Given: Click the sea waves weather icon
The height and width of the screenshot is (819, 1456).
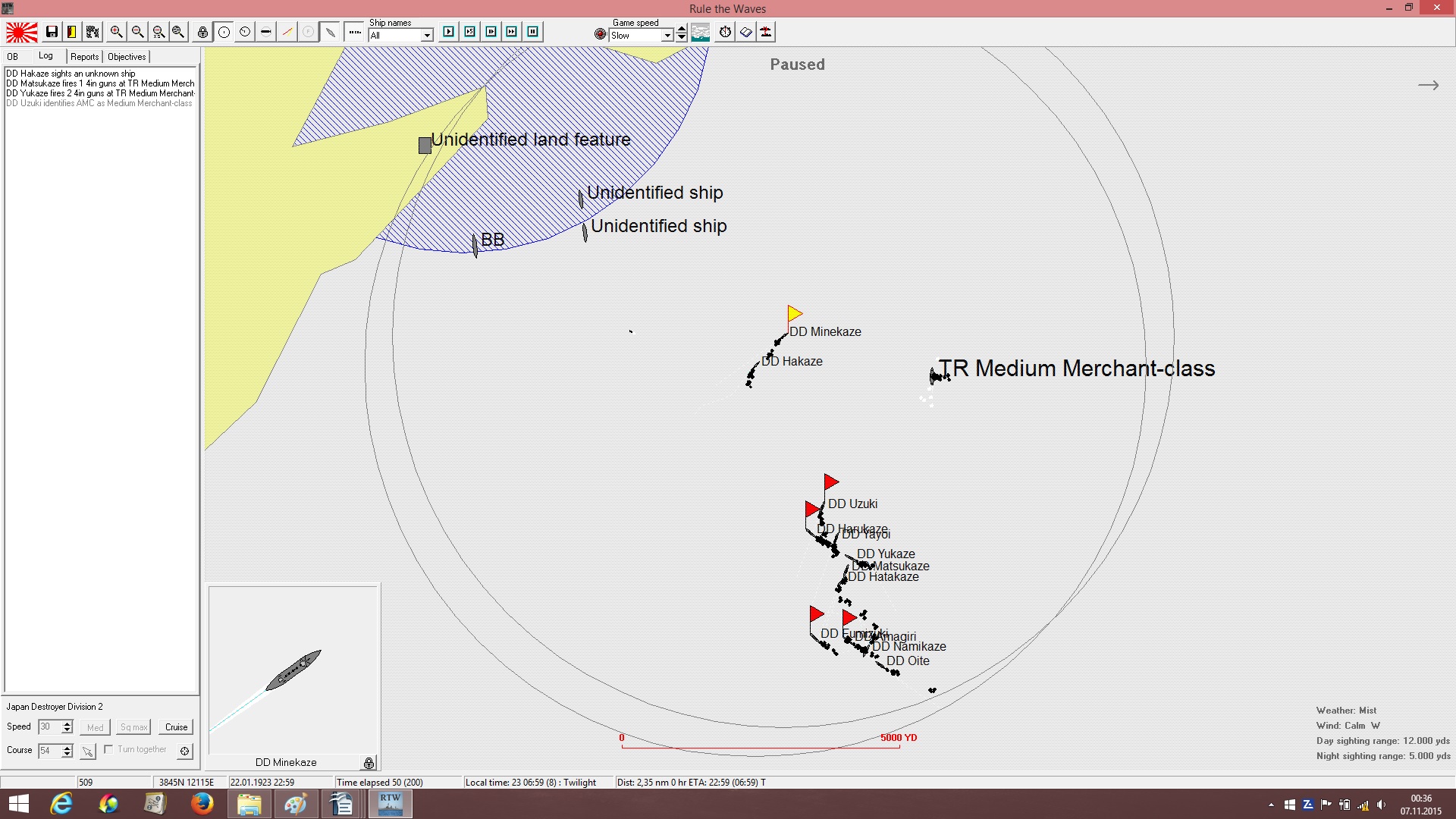Looking at the screenshot, I should coord(701,32).
